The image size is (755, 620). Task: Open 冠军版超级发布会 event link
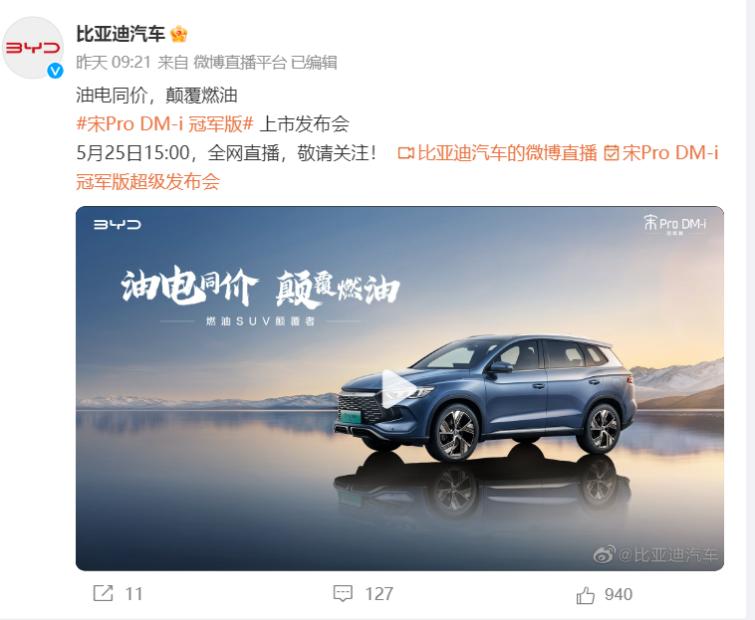click(148, 182)
